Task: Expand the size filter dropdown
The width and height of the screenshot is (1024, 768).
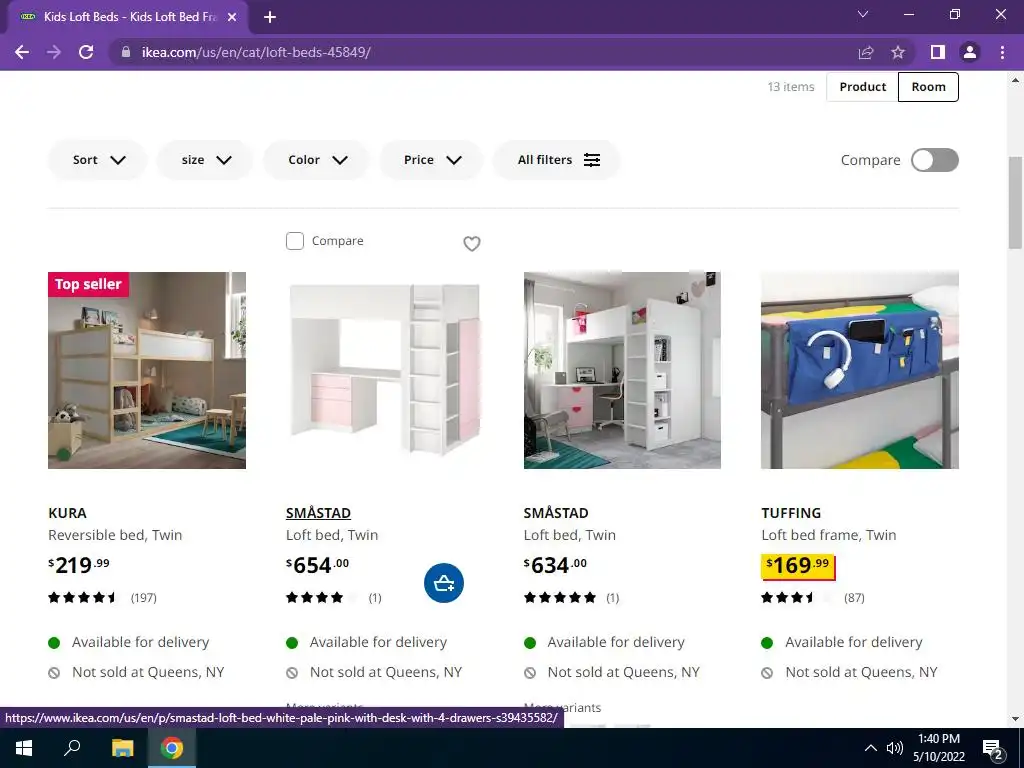Action: [205, 160]
